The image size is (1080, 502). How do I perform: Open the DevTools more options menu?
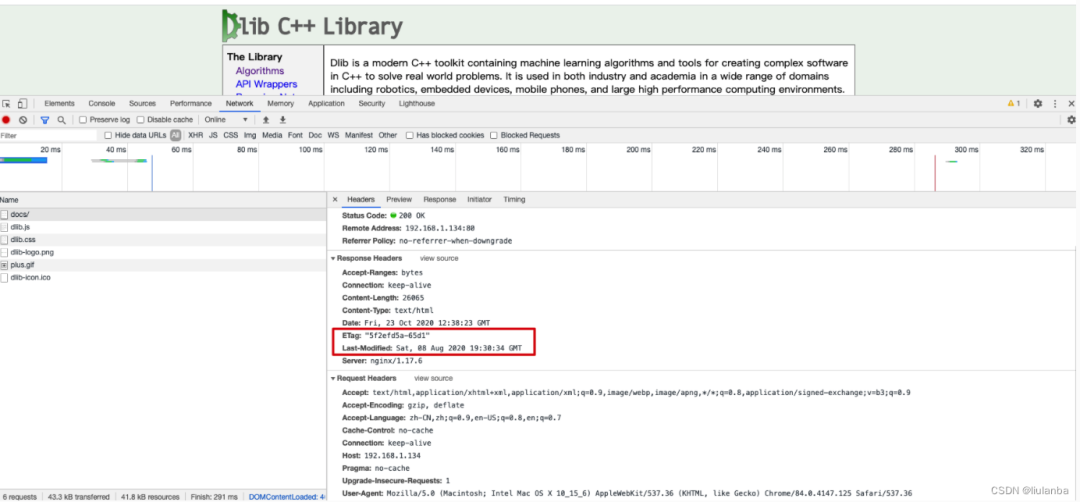1055,103
